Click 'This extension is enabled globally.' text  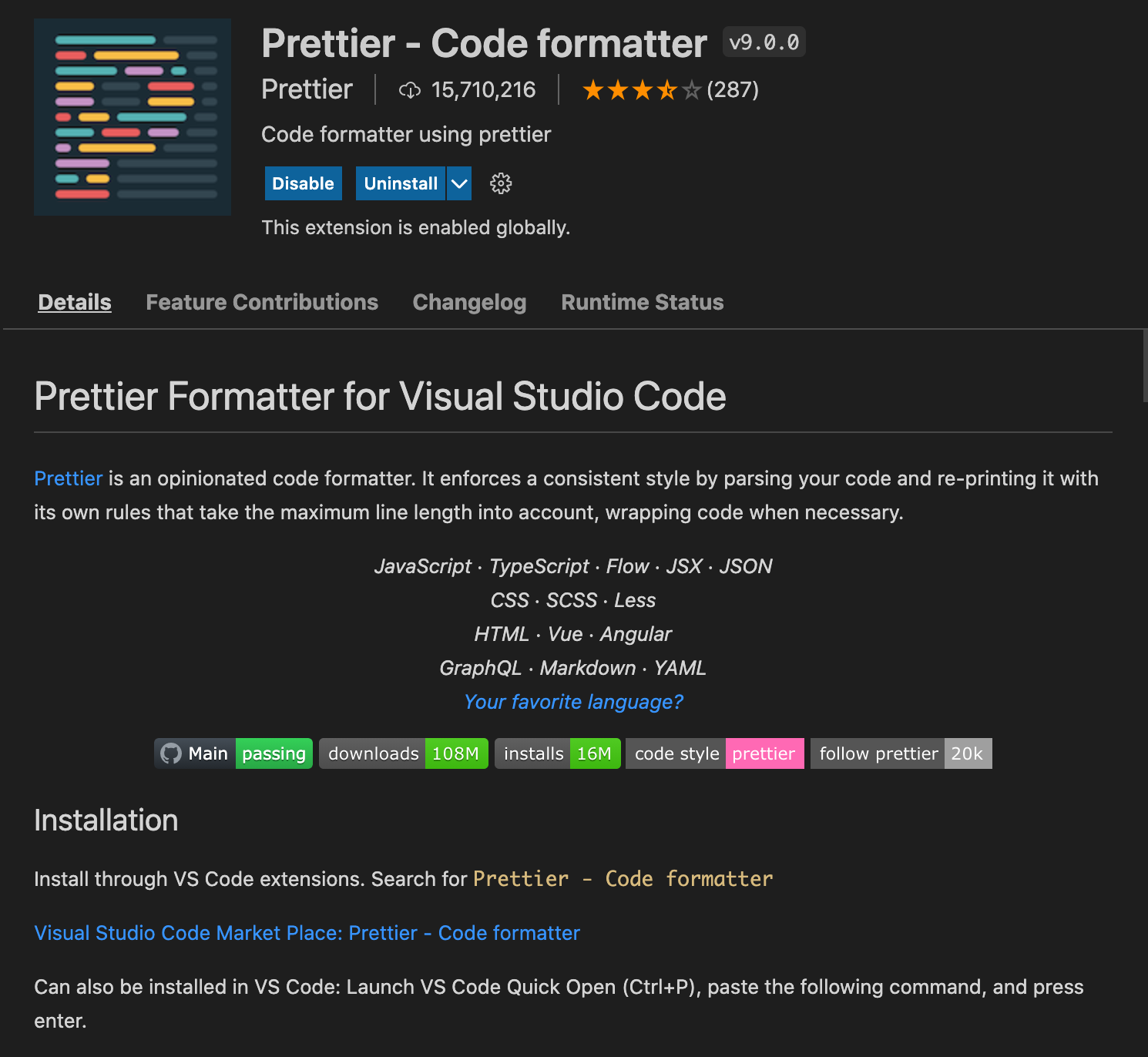tap(416, 228)
